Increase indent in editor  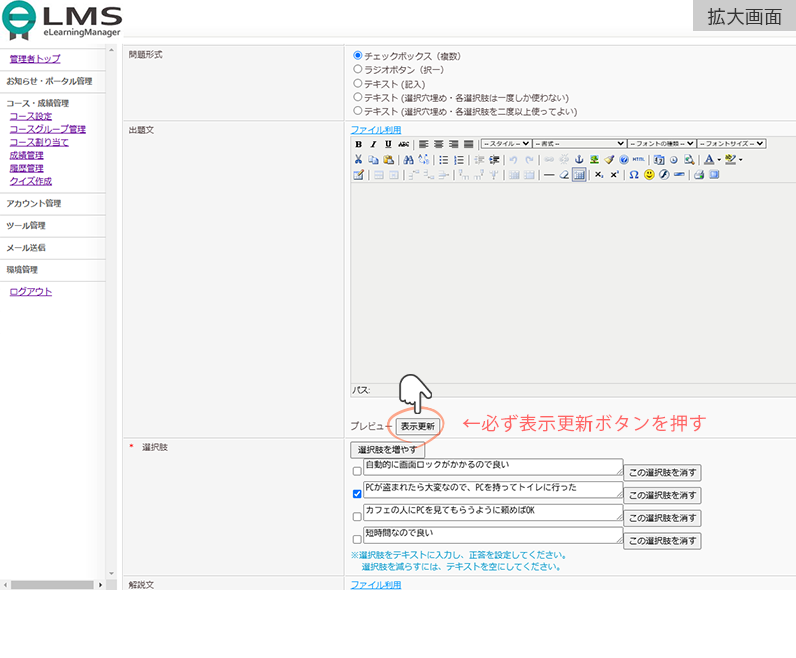[494, 159]
